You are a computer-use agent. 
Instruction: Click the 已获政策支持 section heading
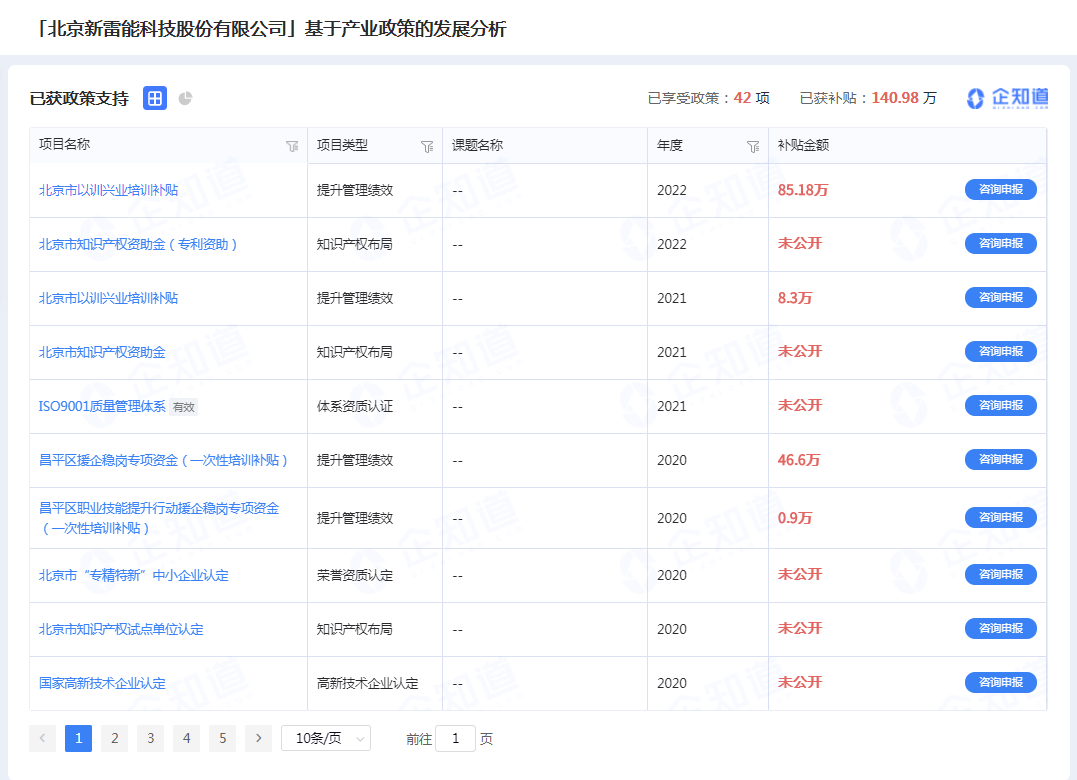pos(79,99)
